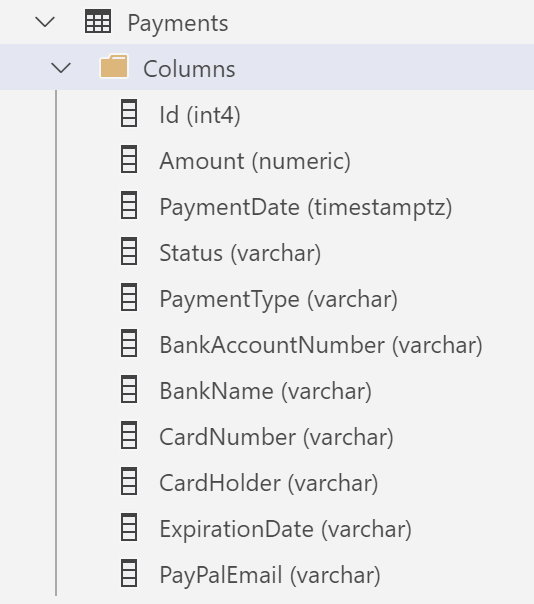
Task: Select the "ExpirationDate (varchar)" column
Action: (286, 529)
